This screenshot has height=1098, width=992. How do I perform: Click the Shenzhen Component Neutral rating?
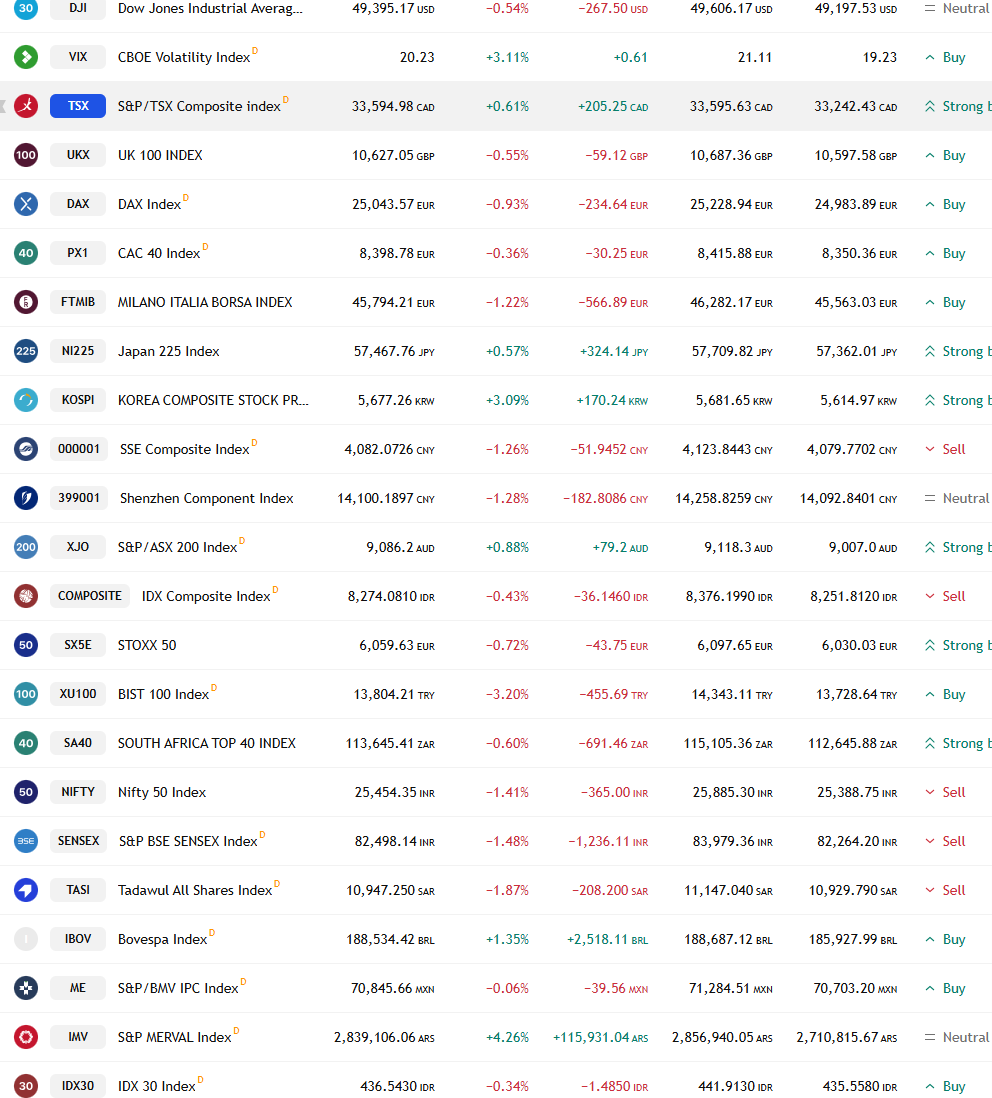click(x=957, y=499)
